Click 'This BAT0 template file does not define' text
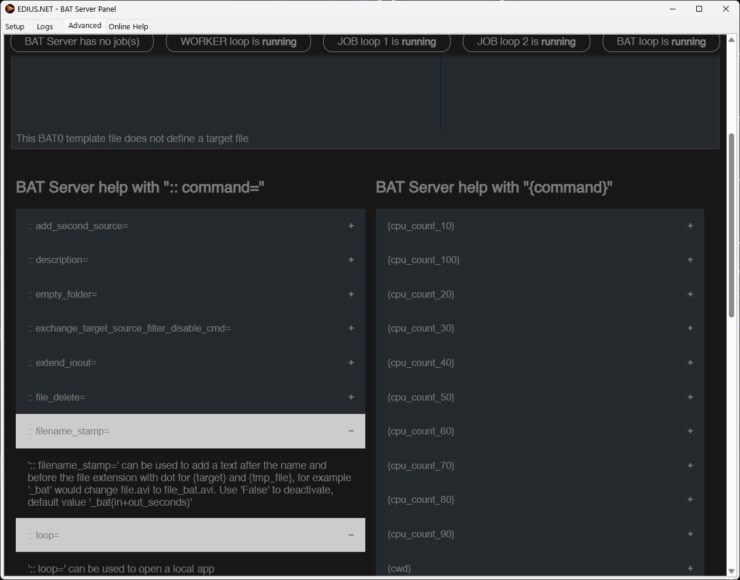The width and height of the screenshot is (740, 580). tap(132, 138)
